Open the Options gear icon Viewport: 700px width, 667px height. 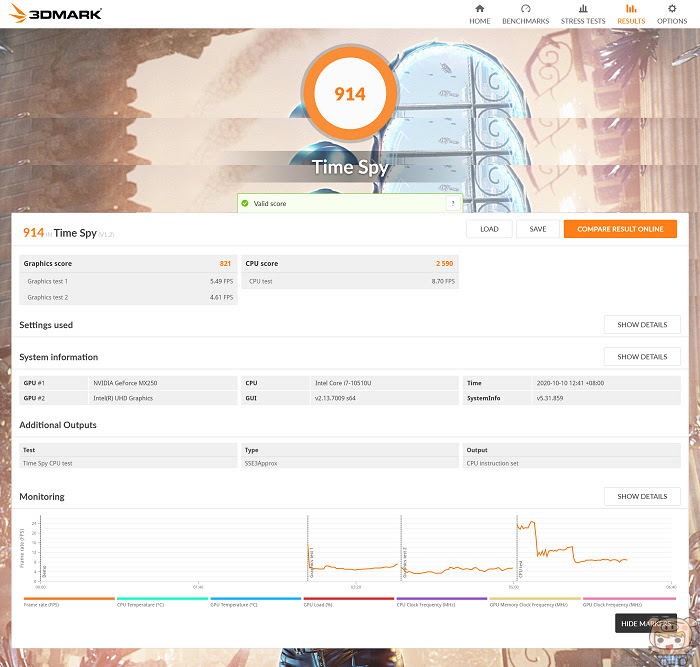[x=672, y=8]
